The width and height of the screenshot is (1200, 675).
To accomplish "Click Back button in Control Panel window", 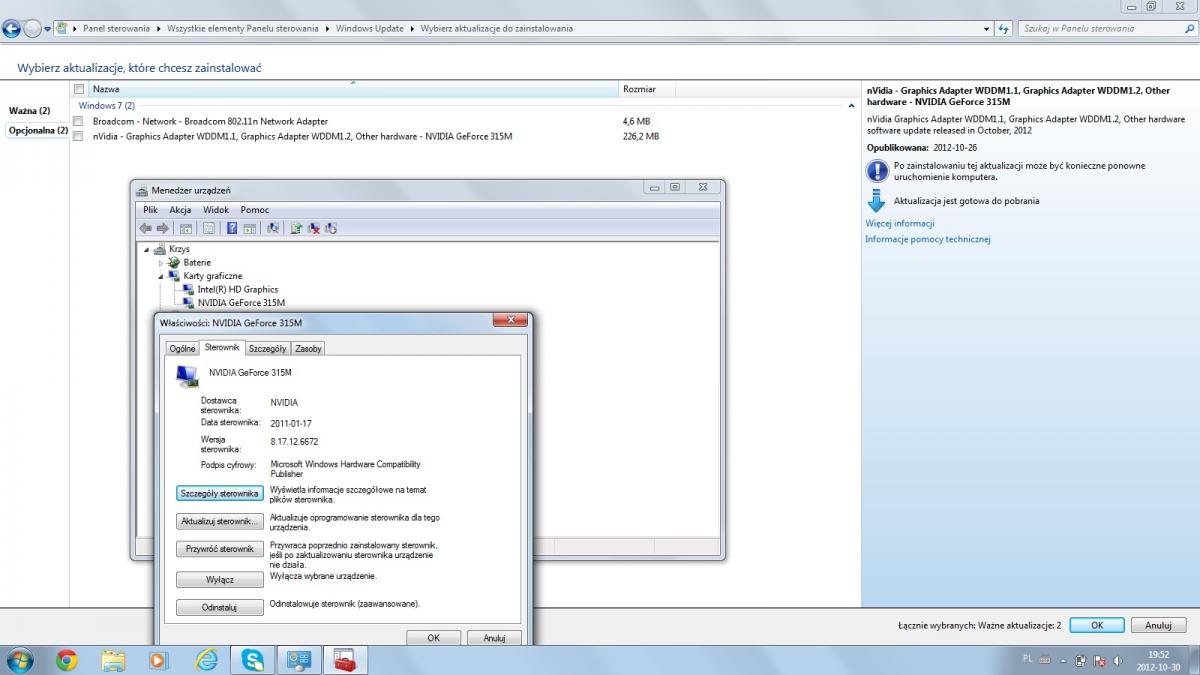I will click(12, 29).
